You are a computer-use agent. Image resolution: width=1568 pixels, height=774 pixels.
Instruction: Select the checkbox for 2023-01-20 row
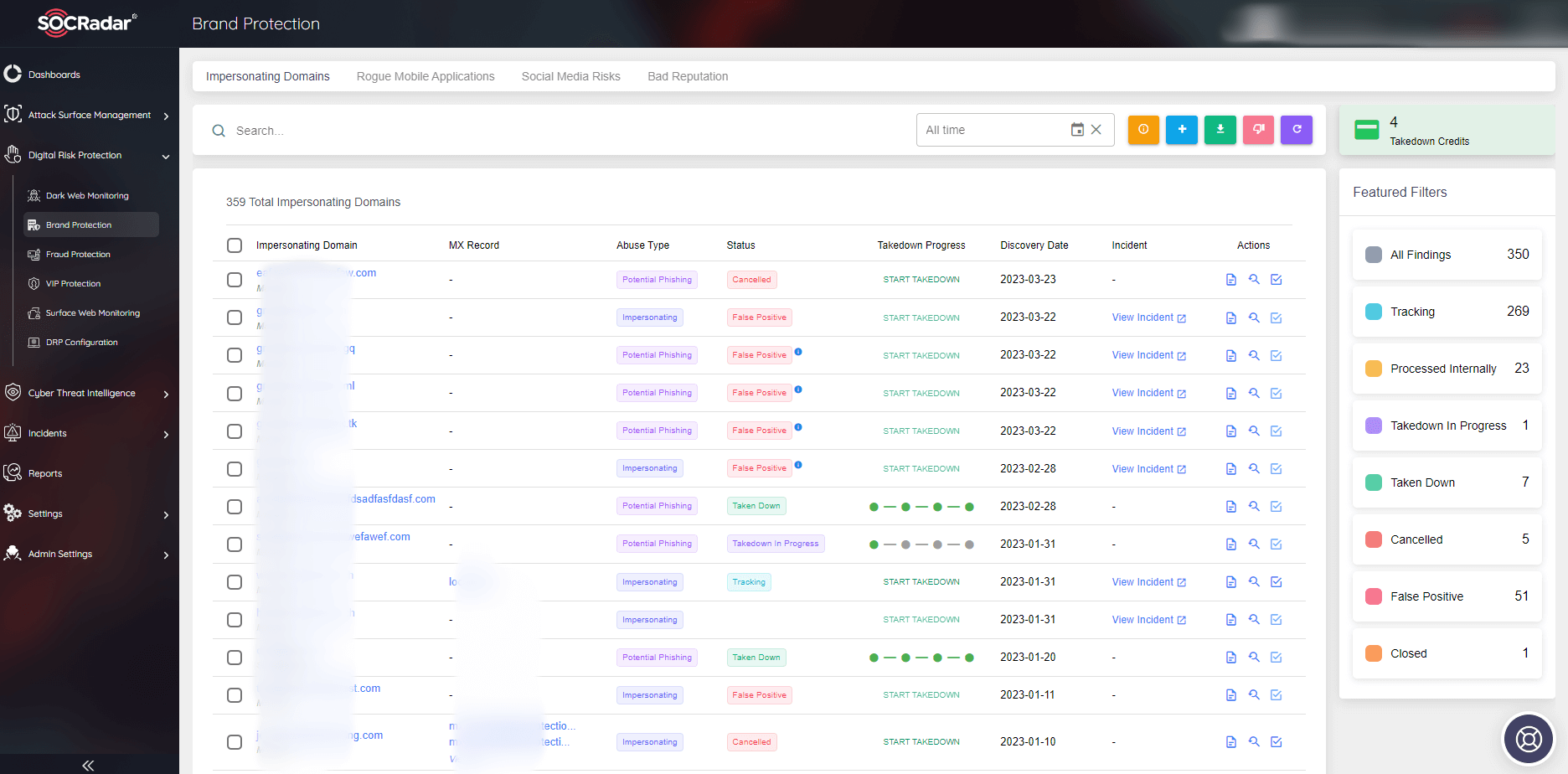(235, 658)
